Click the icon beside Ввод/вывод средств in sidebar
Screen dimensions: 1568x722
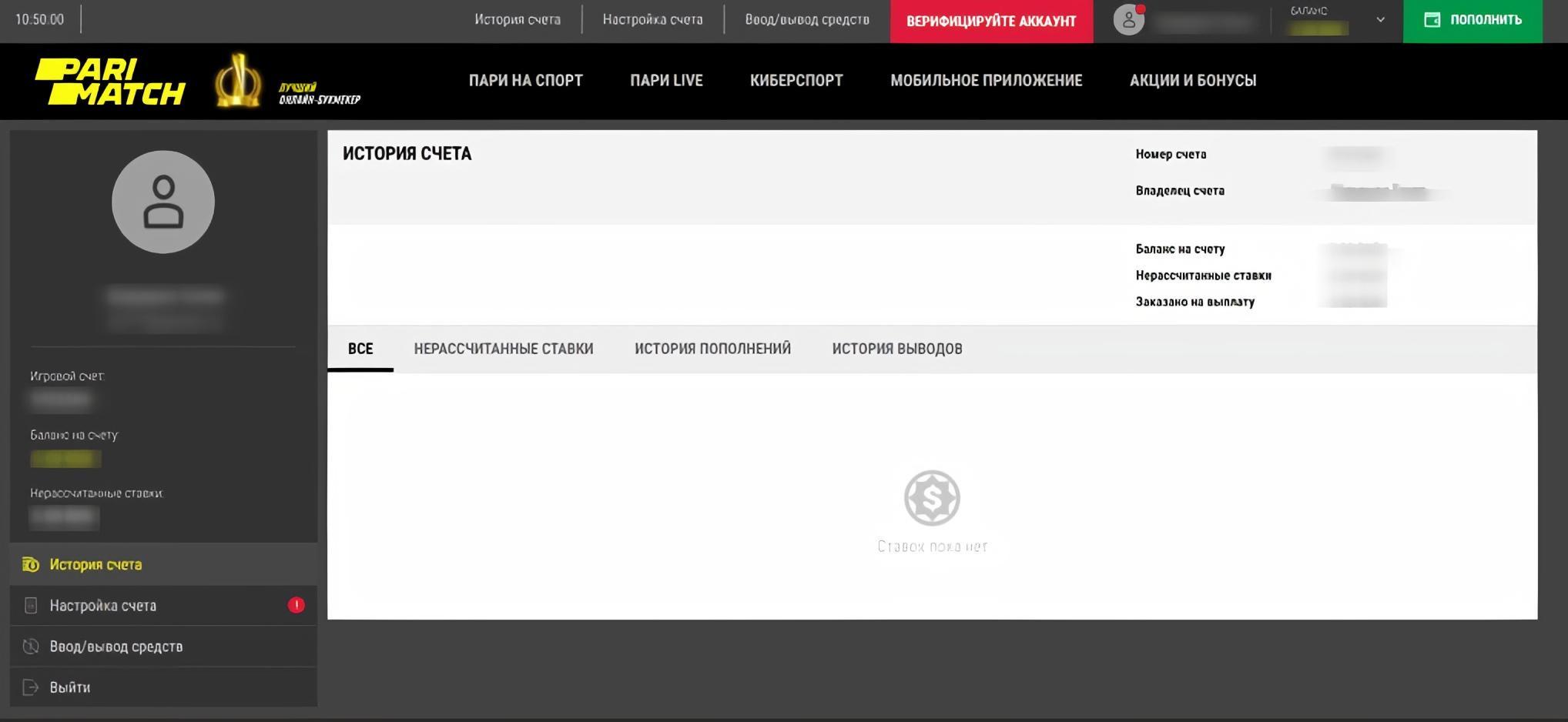pyautogui.click(x=31, y=647)
